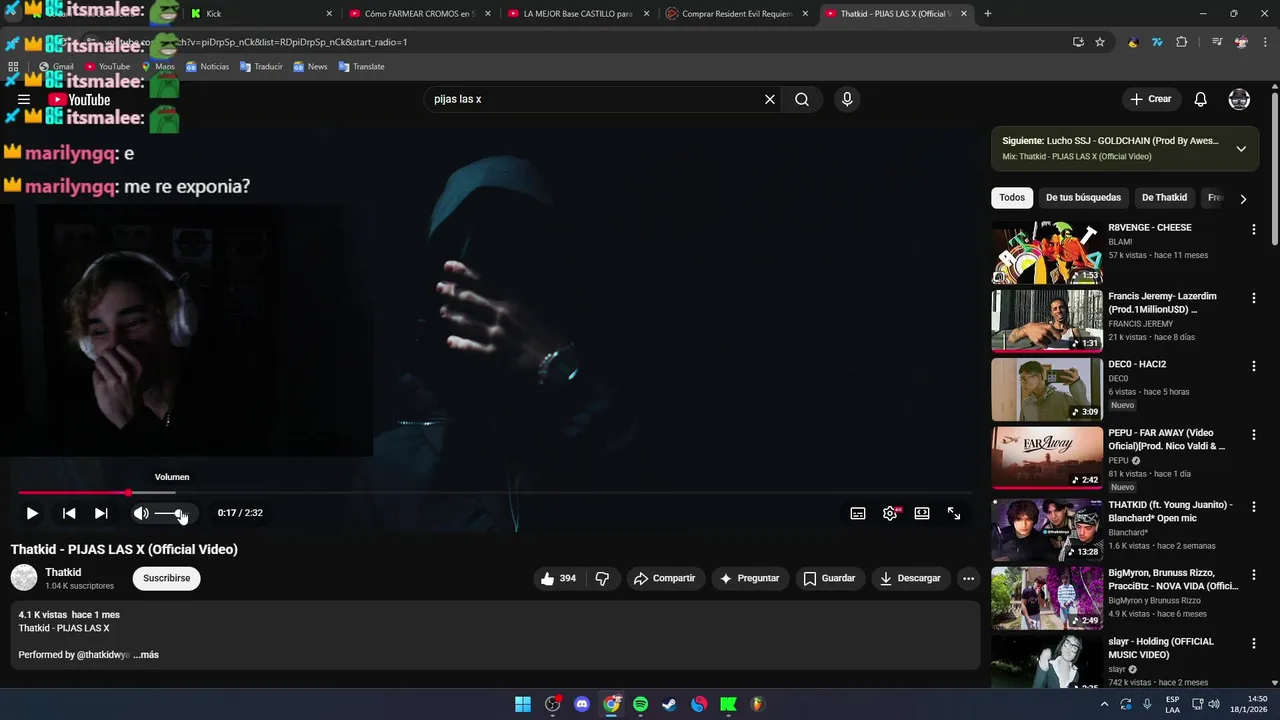Switch video to theater mode
The image size is (1280, 720).
pos(922,513)
